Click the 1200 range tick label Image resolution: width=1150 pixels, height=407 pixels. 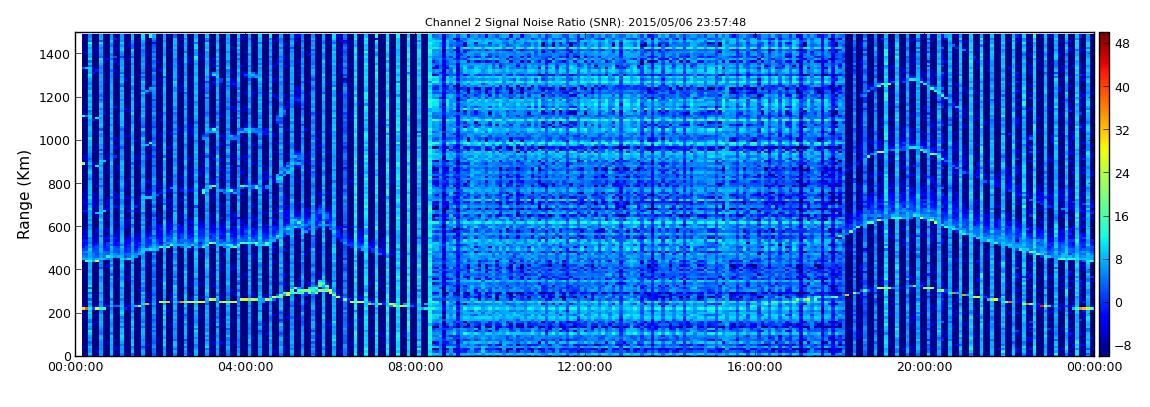coord(56,98)
